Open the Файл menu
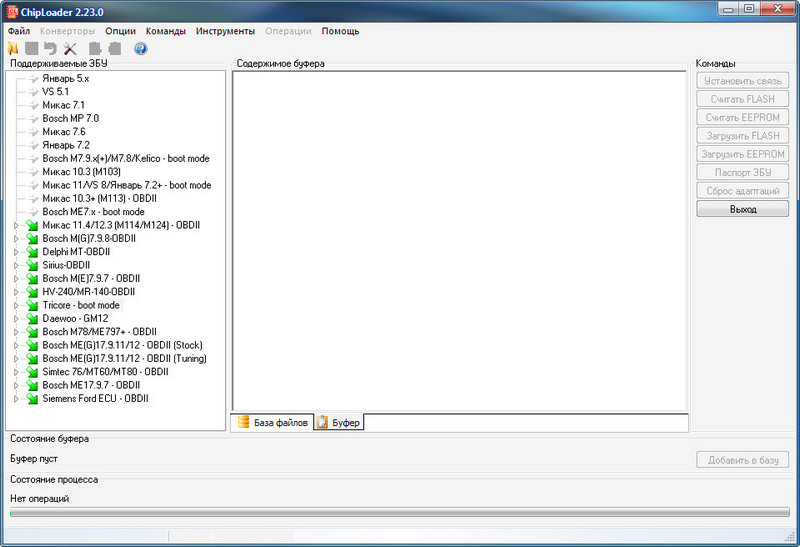 (x=18, y=31)
